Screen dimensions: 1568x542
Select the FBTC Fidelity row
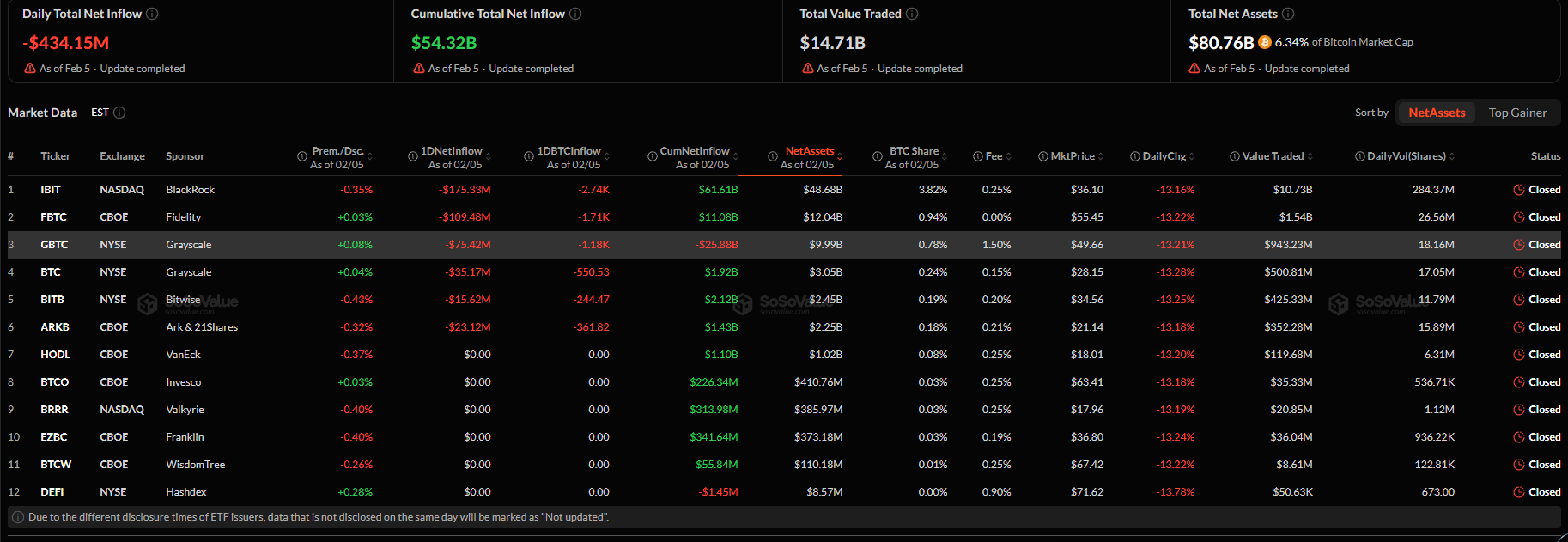[183, 217]
